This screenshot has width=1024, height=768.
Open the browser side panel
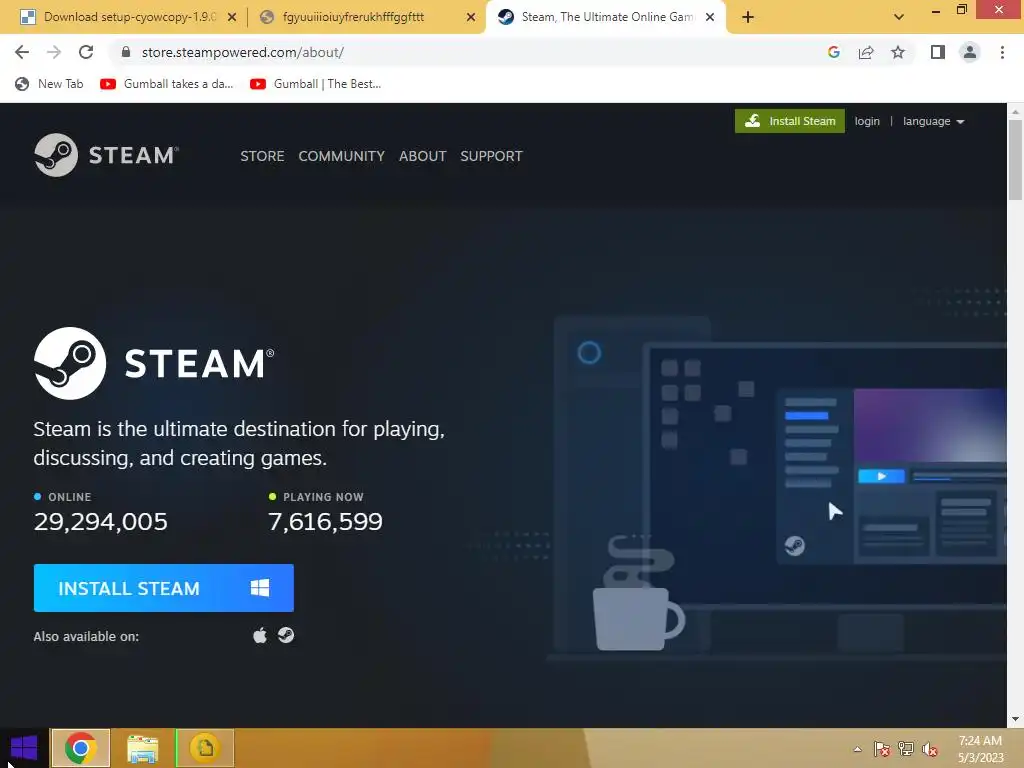(x=938, y=52)
